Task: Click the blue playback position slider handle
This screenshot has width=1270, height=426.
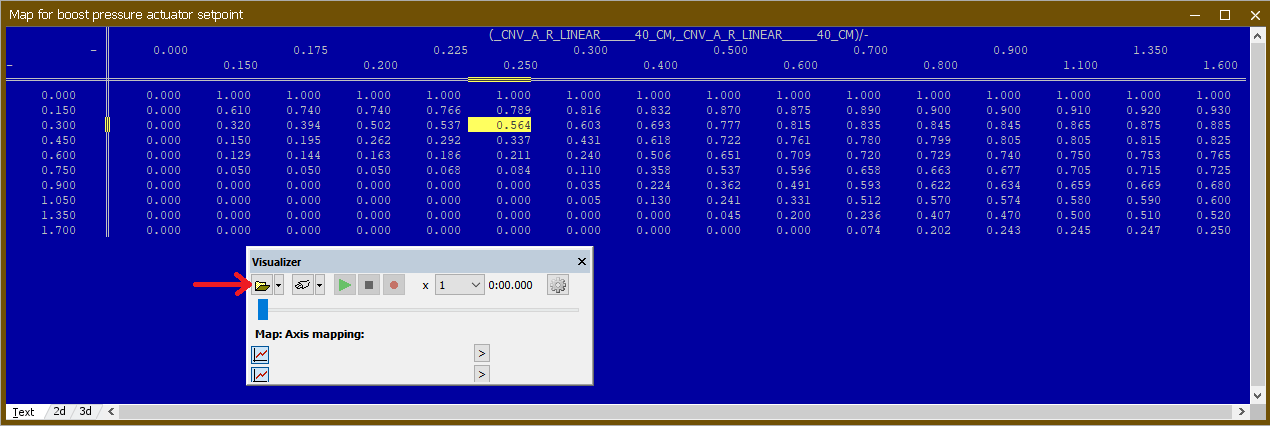Action: [263, 310]
